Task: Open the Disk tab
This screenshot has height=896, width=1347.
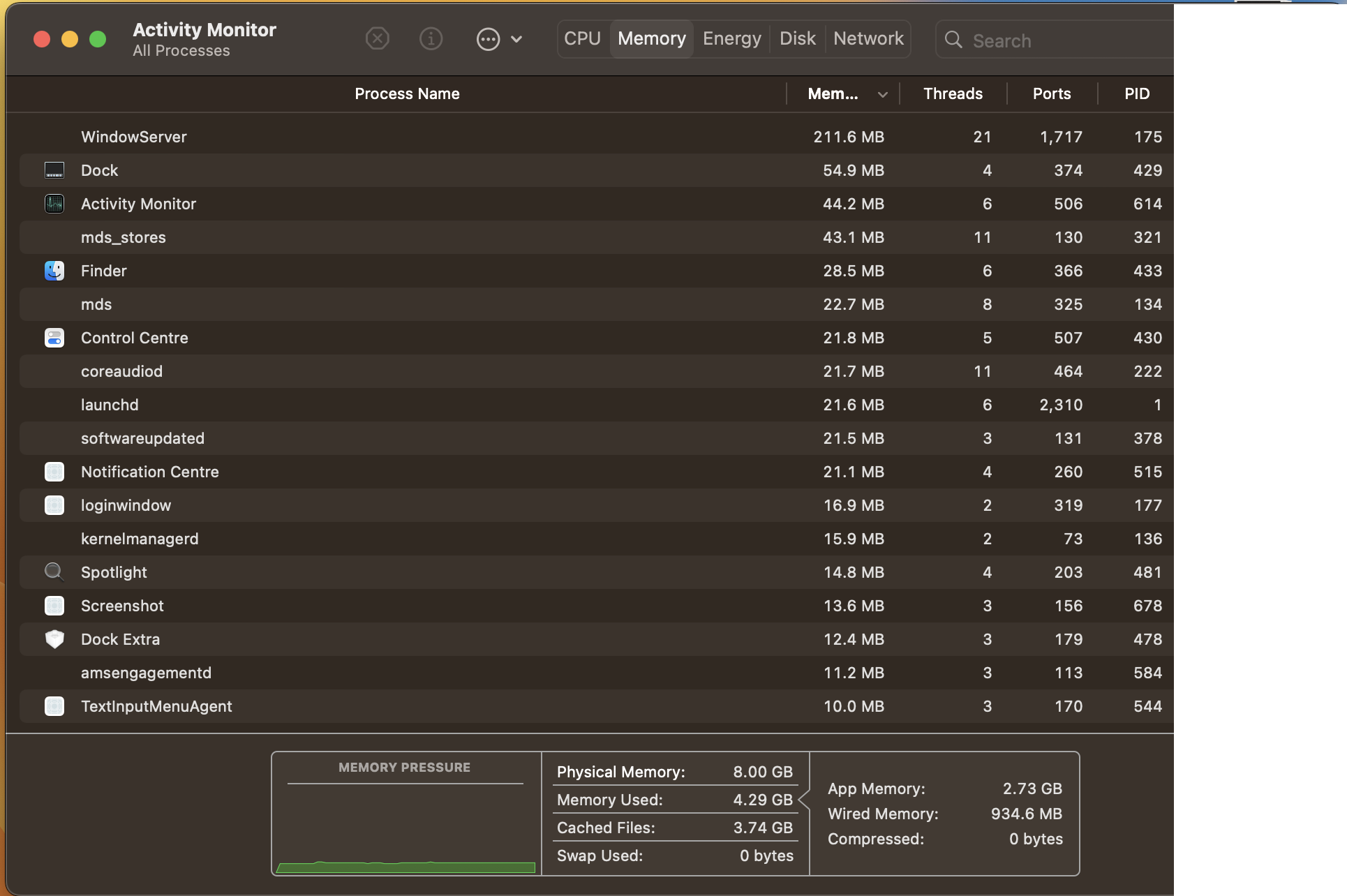Action: pyautogui.click(x=797, y=38)
